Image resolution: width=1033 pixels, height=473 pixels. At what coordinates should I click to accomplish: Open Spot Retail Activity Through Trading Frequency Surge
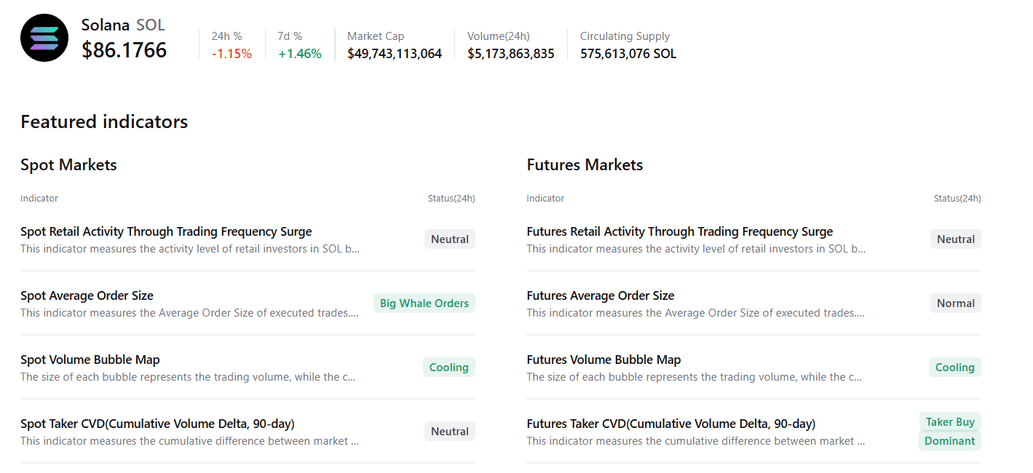click(x=166, y=232)
